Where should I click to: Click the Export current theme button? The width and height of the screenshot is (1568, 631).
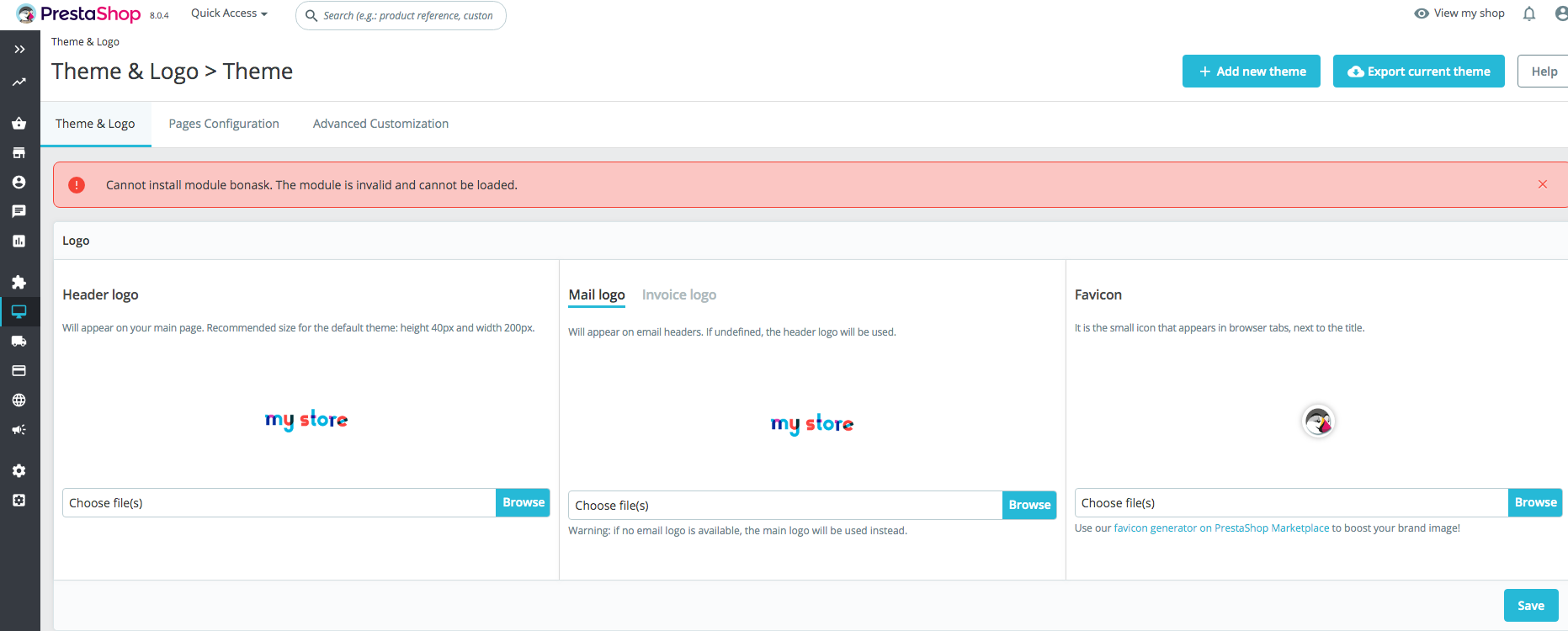(x=1419, y=72)
